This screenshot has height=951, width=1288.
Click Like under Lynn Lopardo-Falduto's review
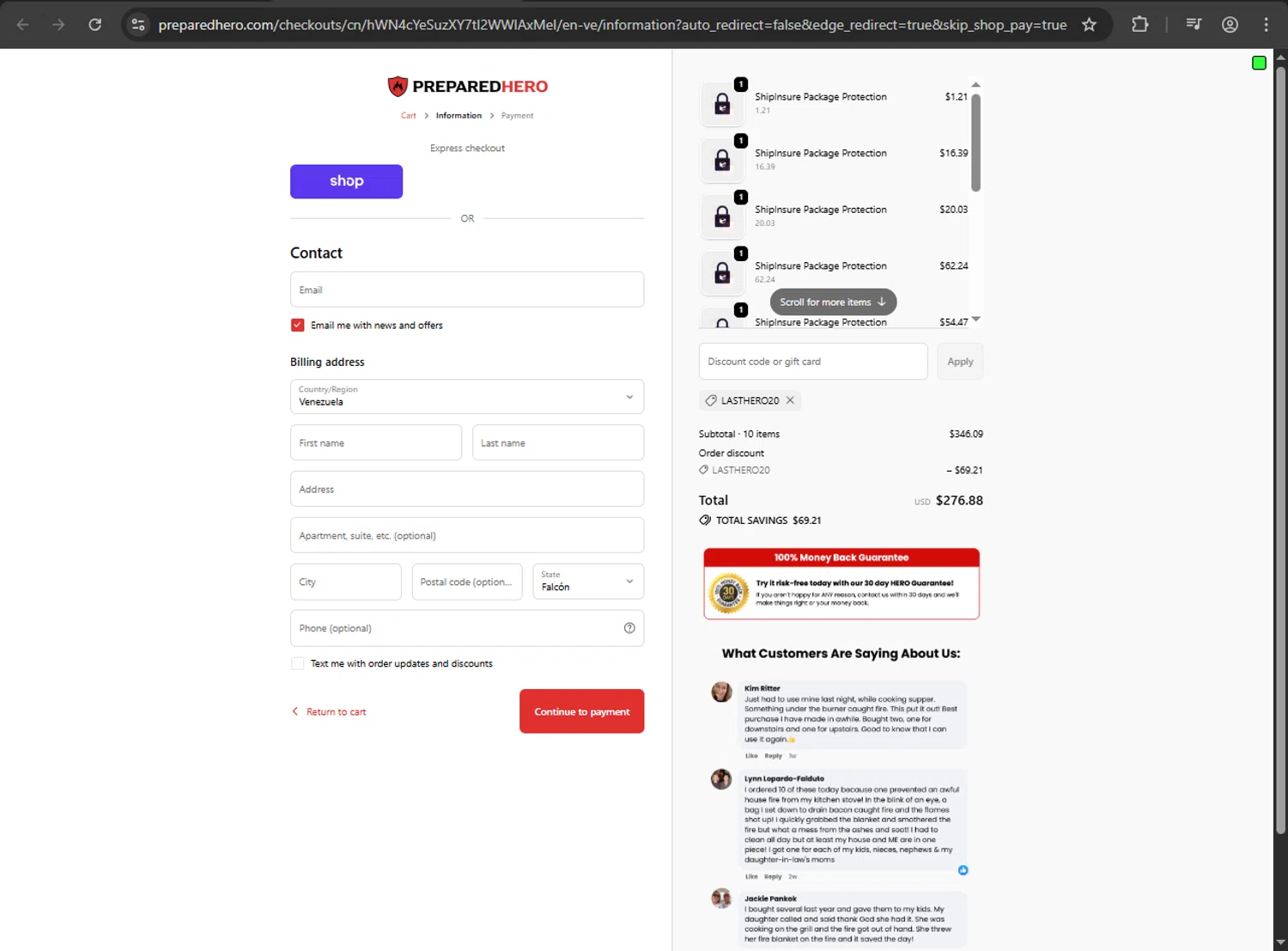(x=751, y=876)
